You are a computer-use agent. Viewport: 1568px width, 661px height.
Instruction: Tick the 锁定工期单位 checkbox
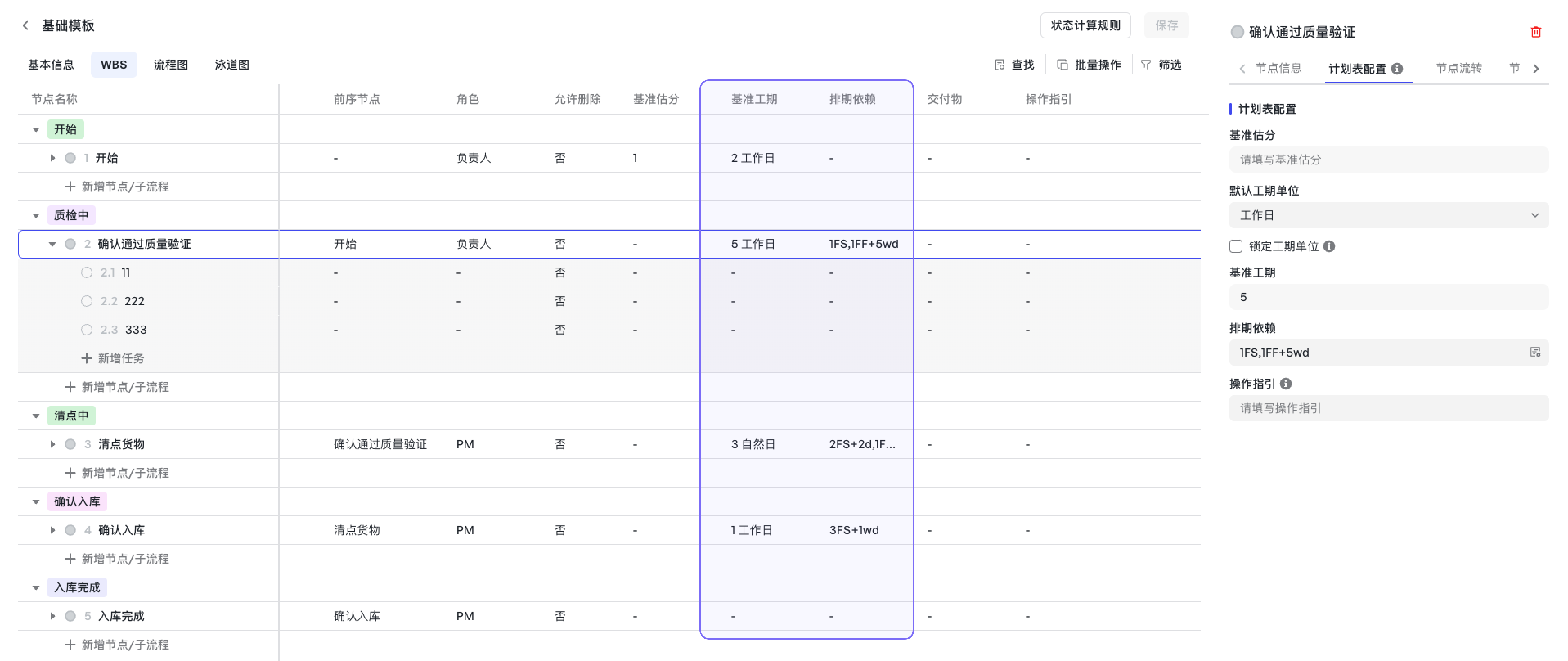1236,247
